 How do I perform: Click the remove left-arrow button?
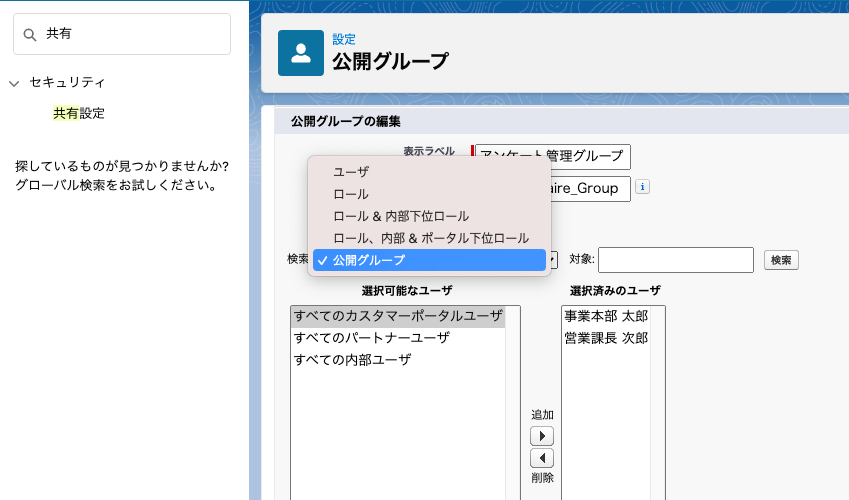pos(541,458)
